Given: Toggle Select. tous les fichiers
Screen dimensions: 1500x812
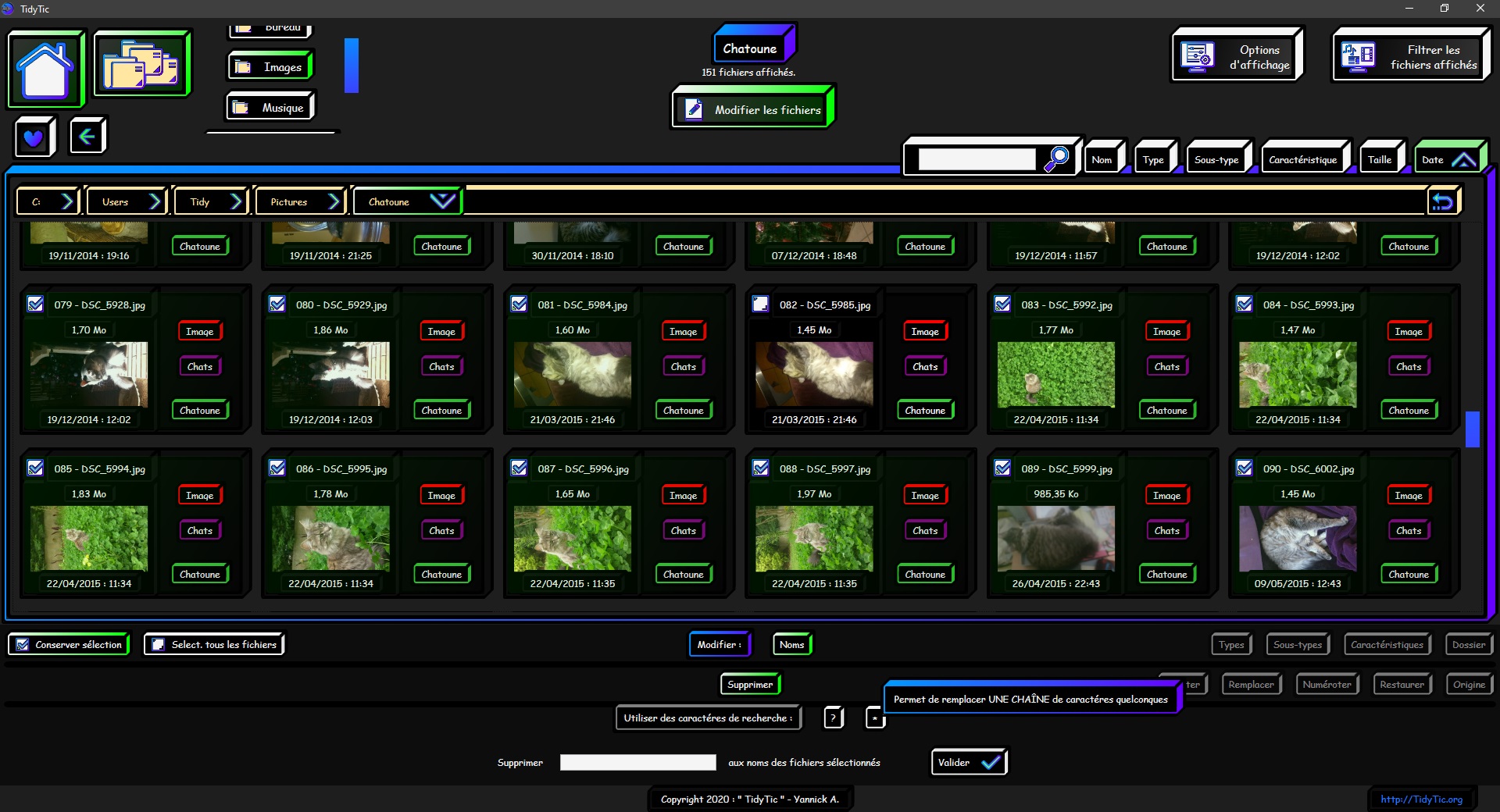Looking at the screenshot, I should (214, 644).
